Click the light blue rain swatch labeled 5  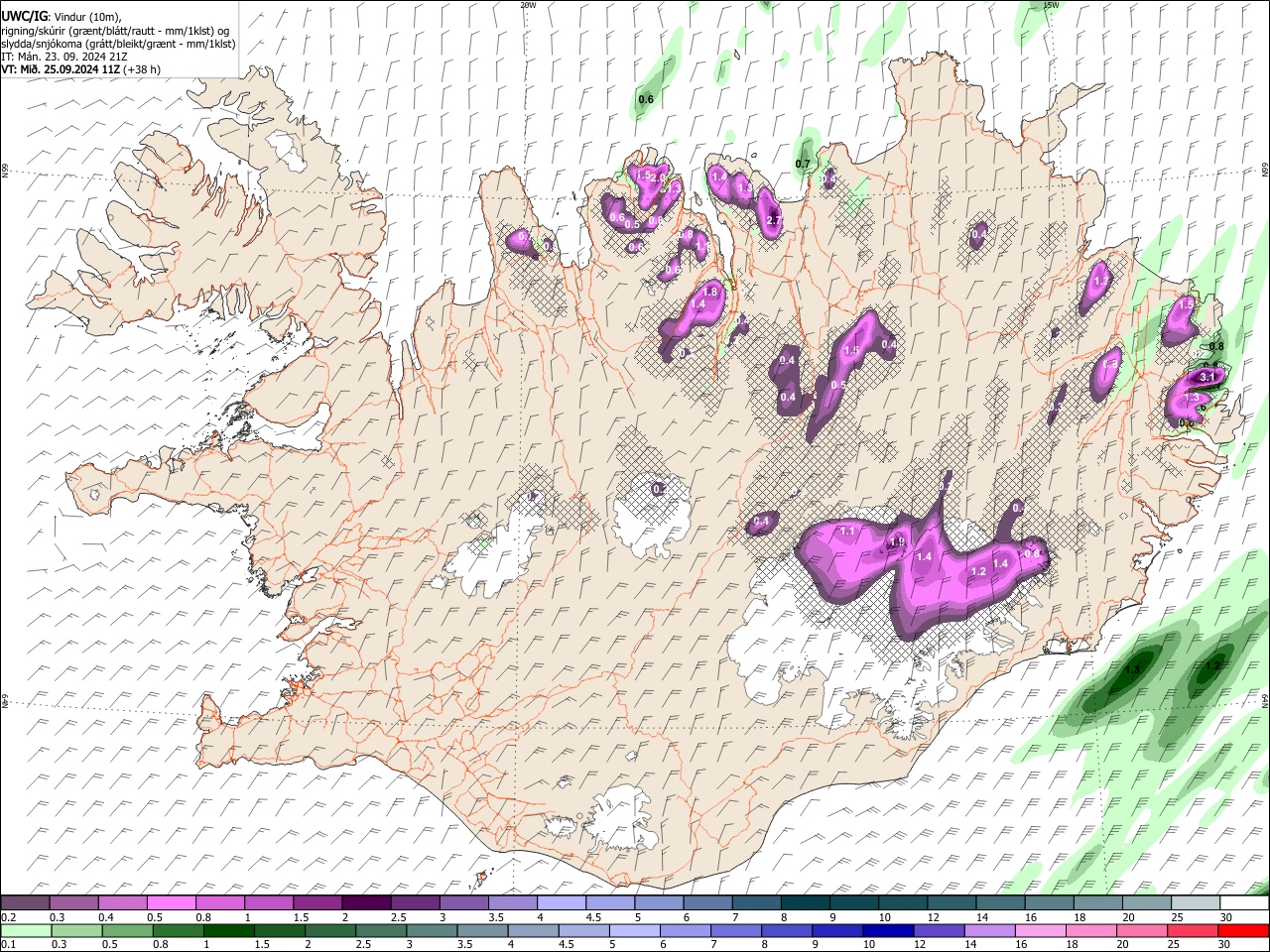coord(633,930)
